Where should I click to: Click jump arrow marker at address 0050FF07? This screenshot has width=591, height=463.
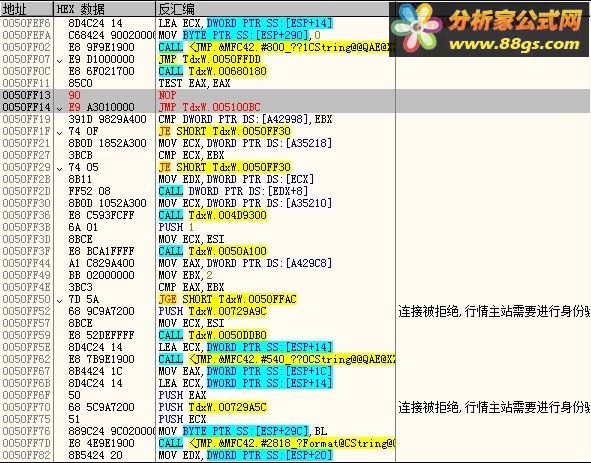pyautogui.click(x=60, y=60)
